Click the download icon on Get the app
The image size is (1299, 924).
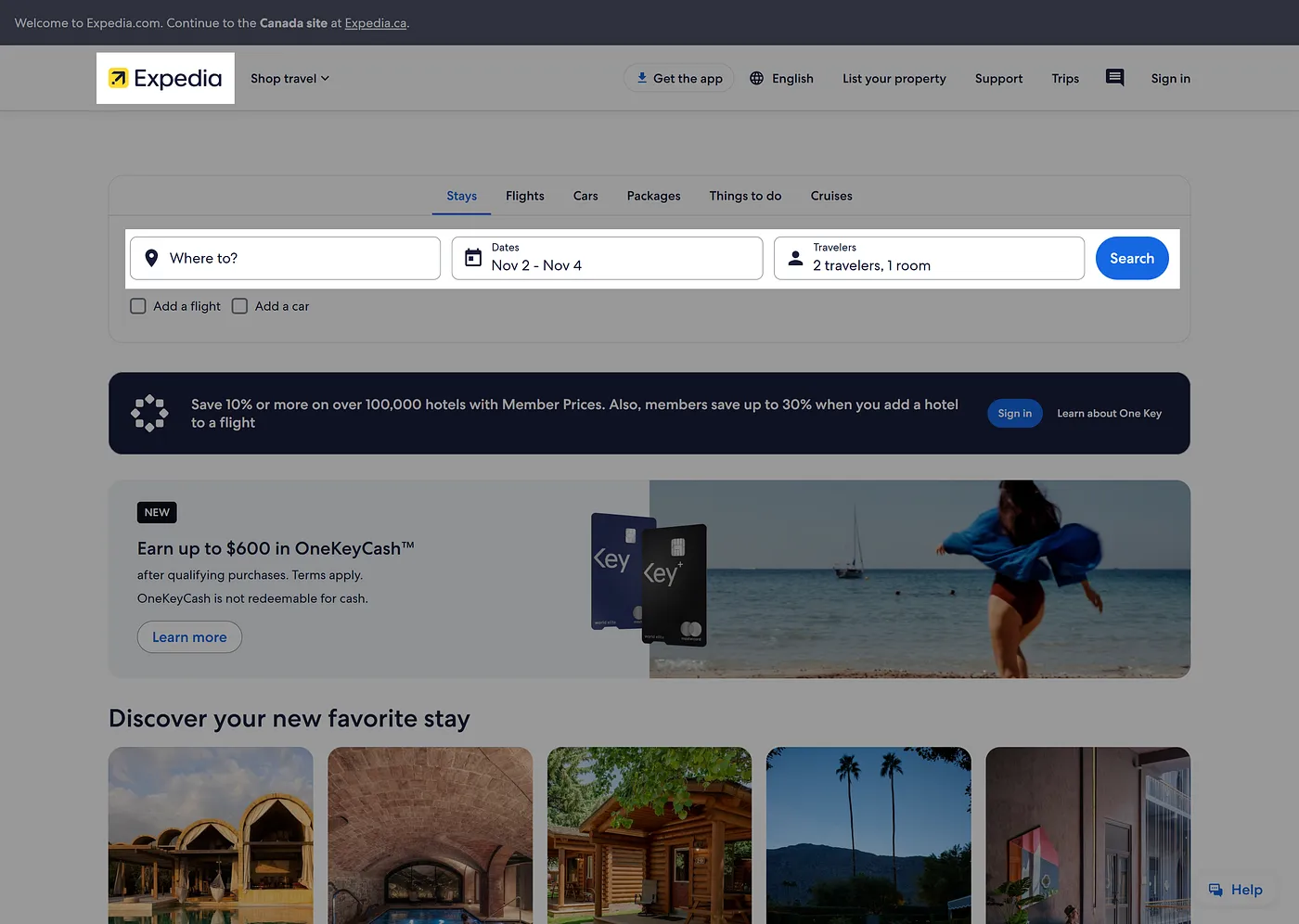(x=641, y=78)
